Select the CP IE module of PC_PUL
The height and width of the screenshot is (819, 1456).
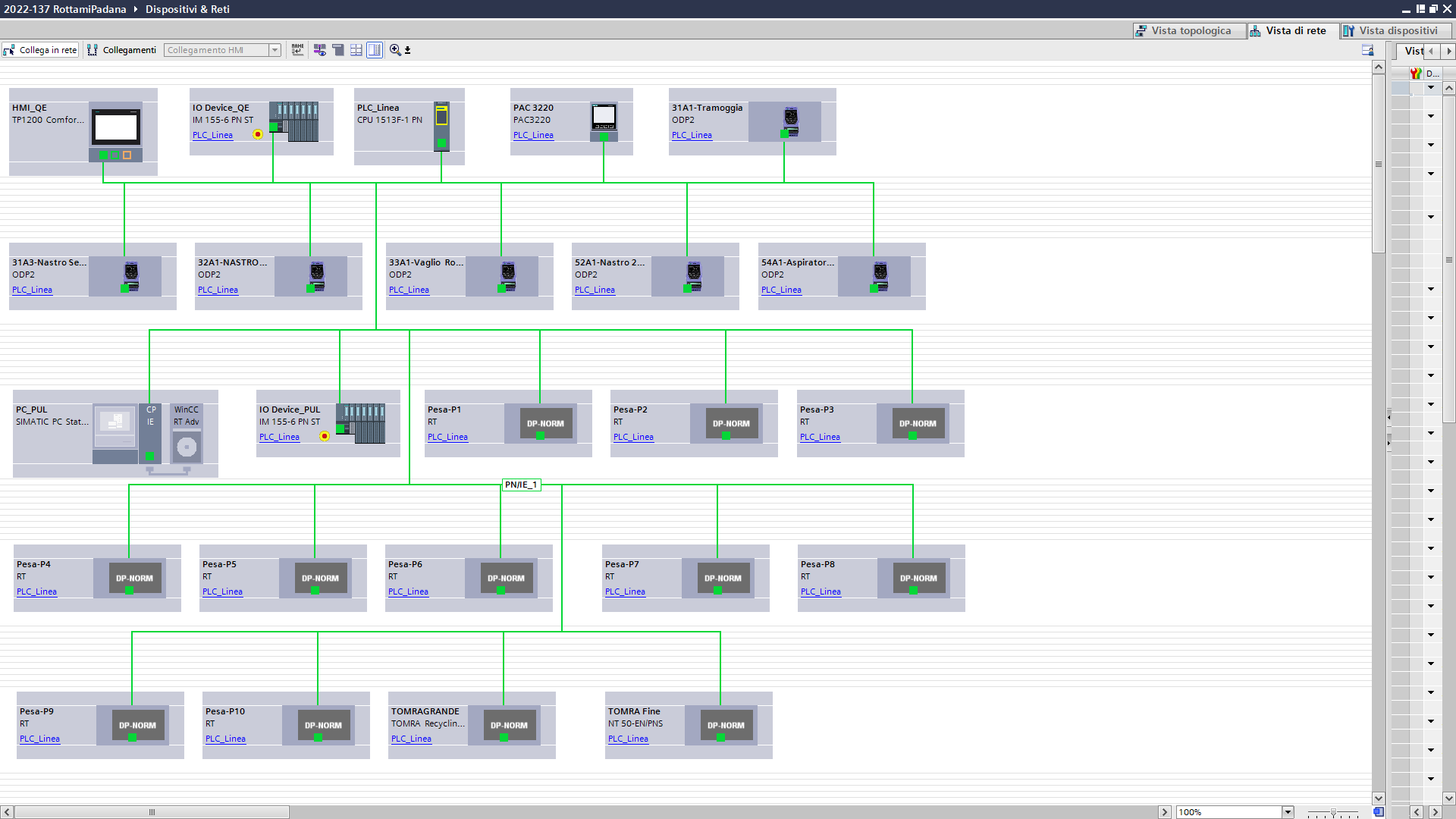tap(150, 433)
